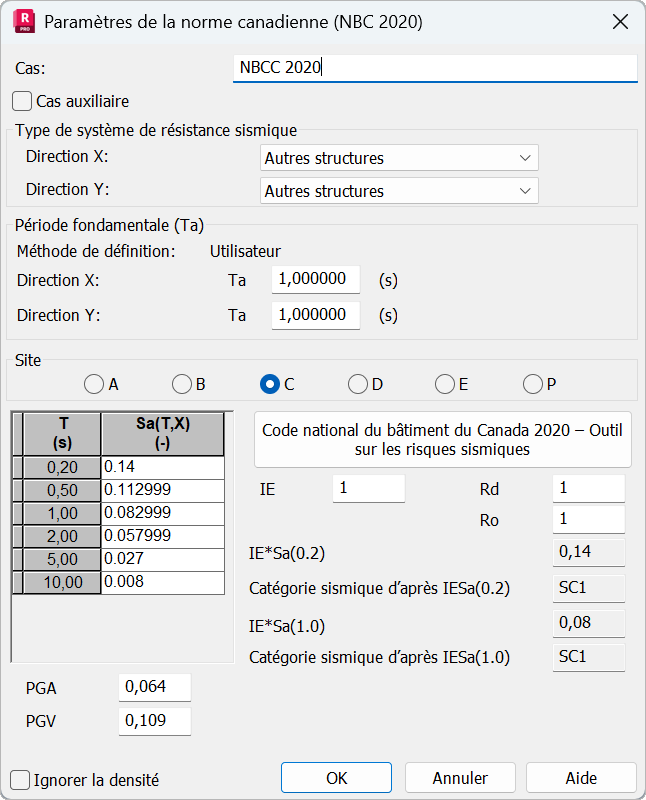Click the PGV input field
646x800 pixels.
coord(155,721)
